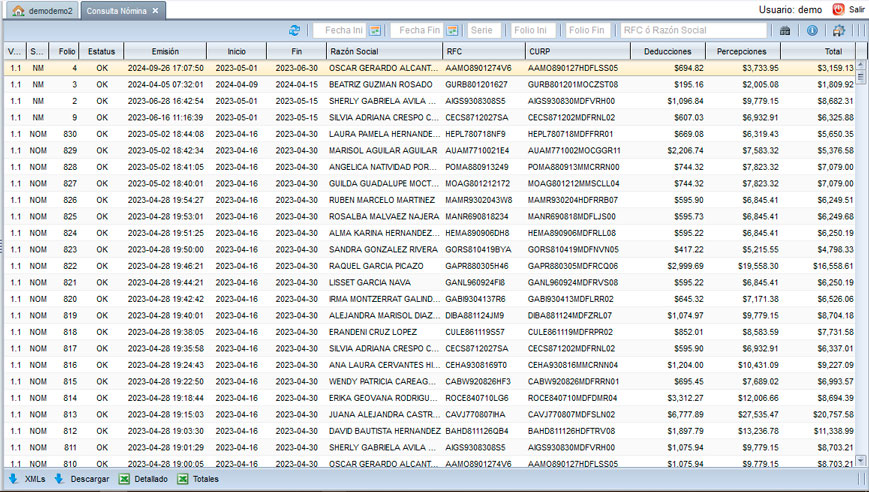Select the ERANDENI CRUZ LOPEZ name cell
This screenshot has width=869, height=492.
point(373,332)
